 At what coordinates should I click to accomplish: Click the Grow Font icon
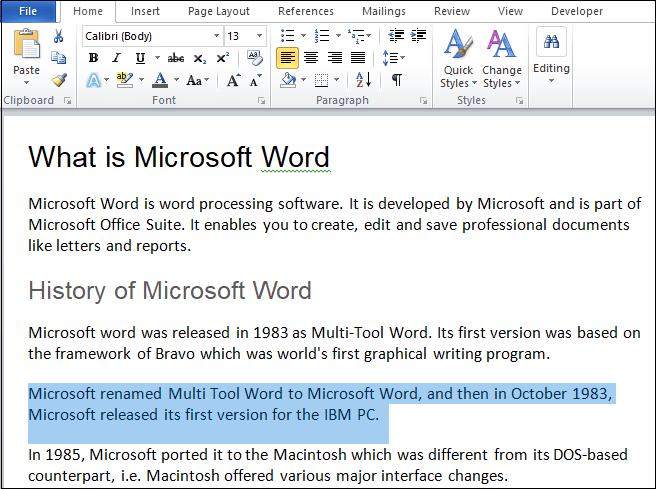coord(233,79)
